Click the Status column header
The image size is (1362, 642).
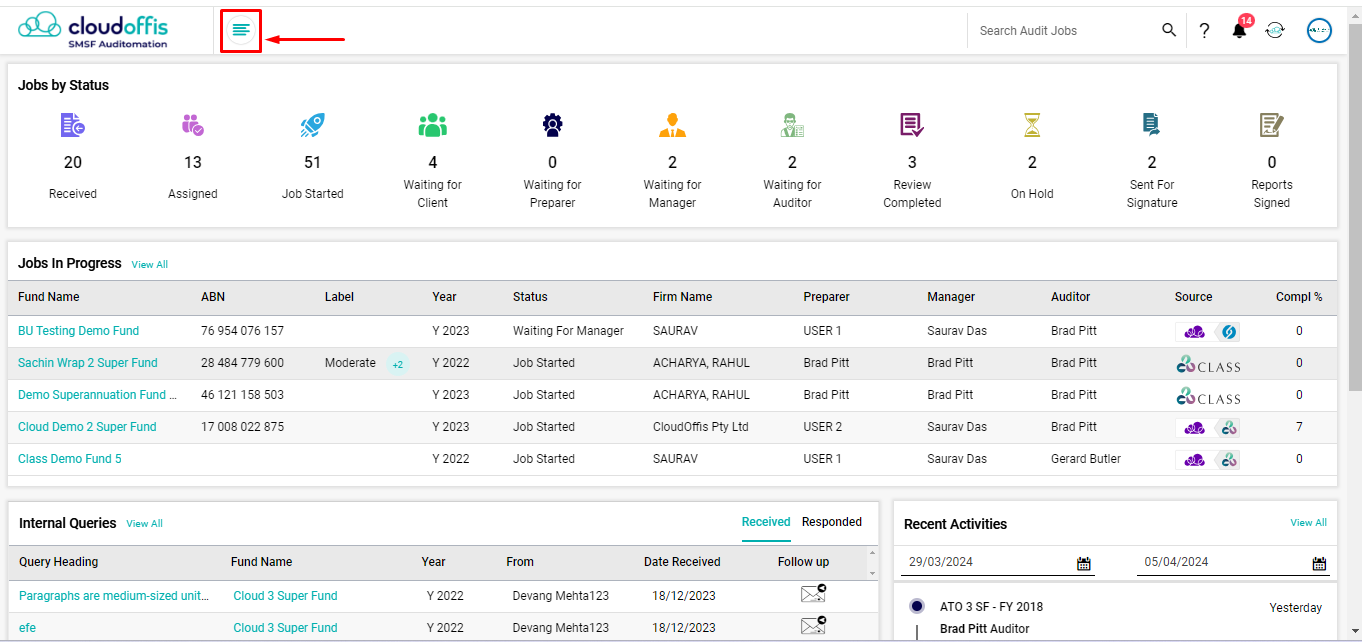(x=530, y=297)
